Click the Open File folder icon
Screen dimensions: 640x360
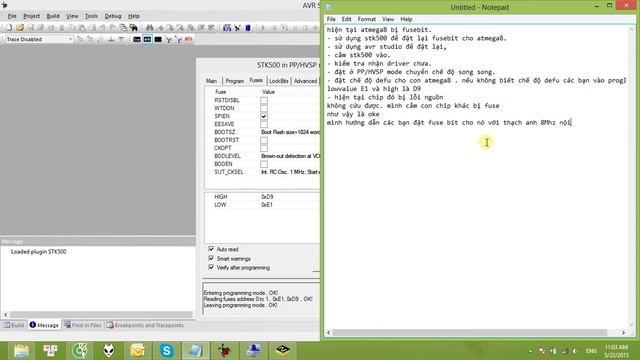tap(19, 28)
